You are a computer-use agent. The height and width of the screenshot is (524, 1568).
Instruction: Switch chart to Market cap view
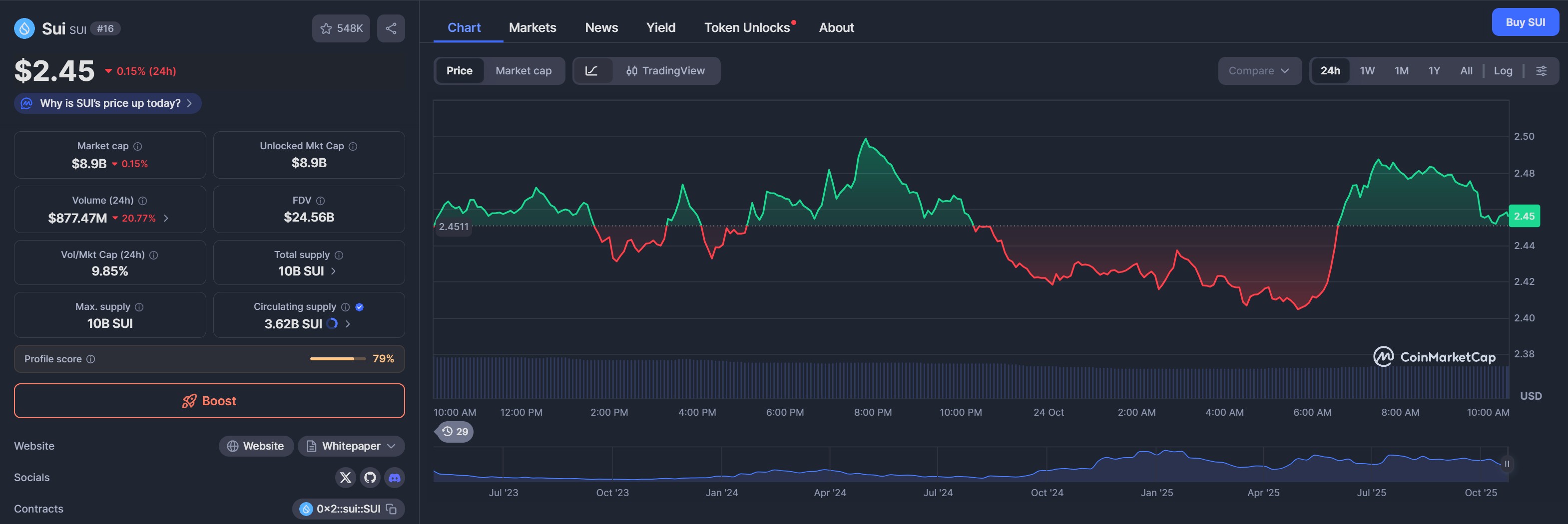pos(523,70)
